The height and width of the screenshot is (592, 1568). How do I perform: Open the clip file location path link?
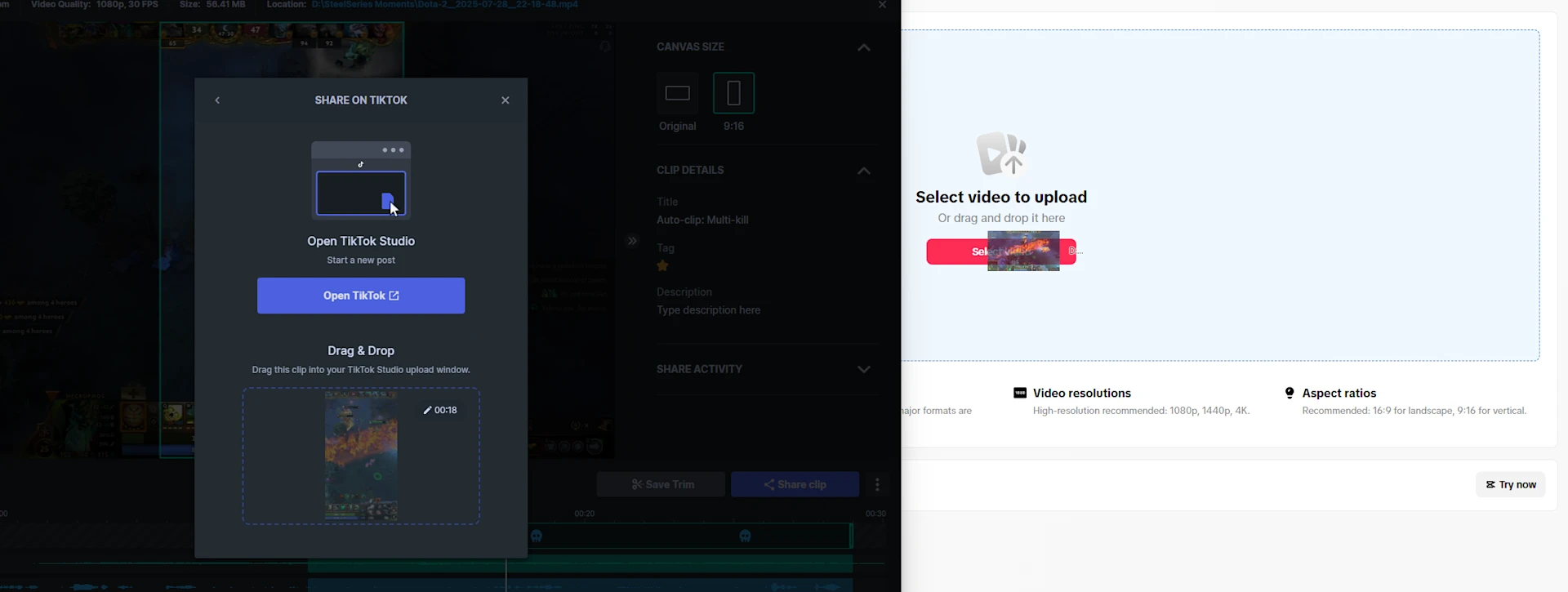tap(445, 5)
